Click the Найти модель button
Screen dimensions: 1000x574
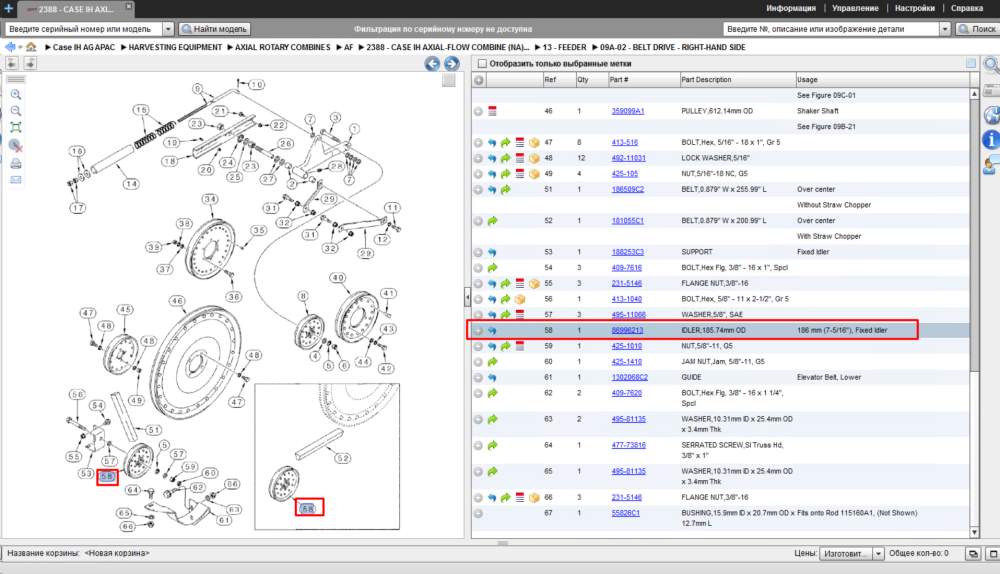[214, 29]
